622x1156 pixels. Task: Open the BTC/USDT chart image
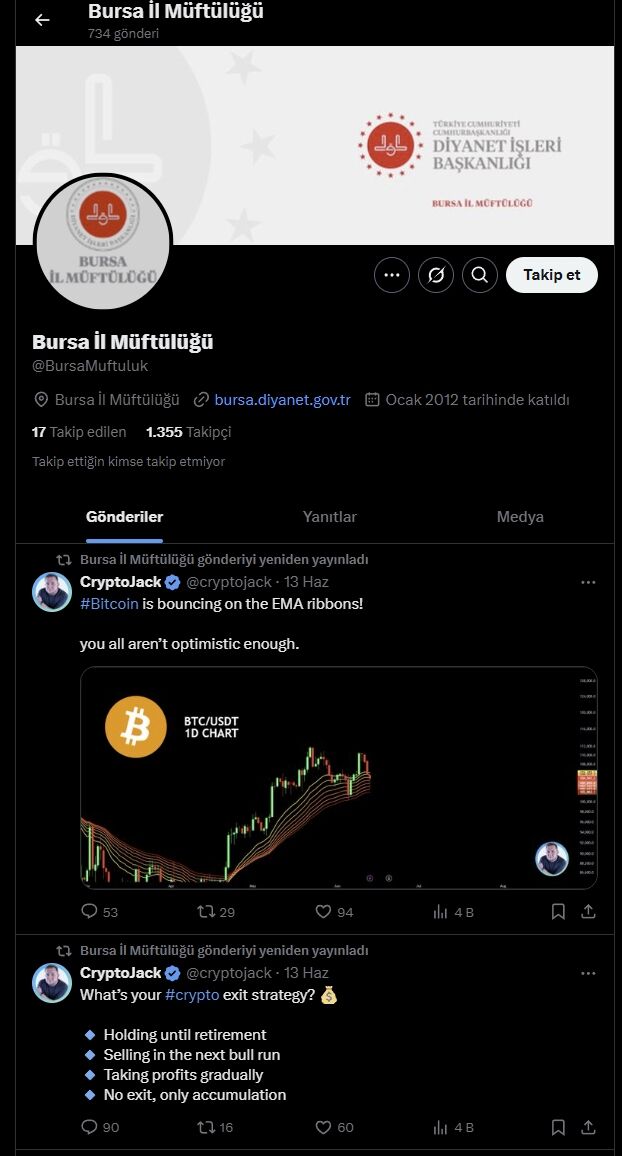click(x=338, y=778)
